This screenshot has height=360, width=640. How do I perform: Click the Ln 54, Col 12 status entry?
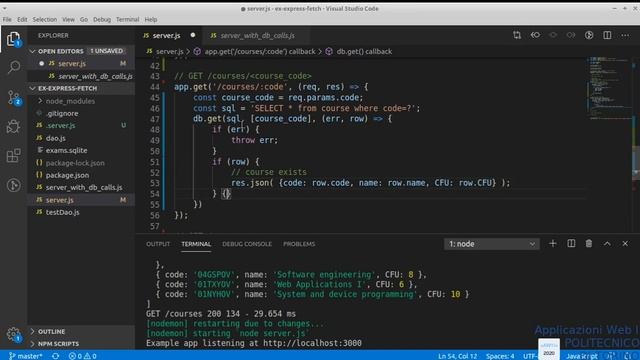coord(457,356)
